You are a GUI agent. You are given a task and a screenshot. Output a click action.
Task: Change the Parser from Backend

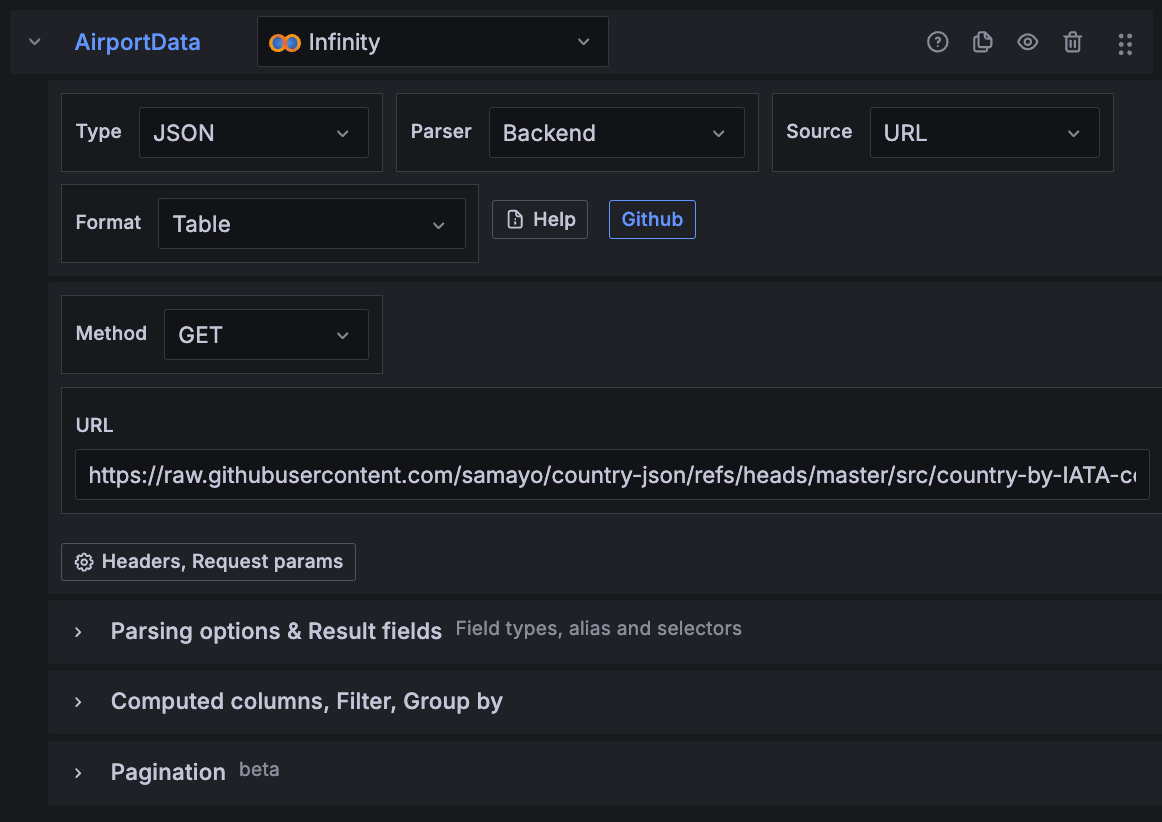[x=616, y=132]
